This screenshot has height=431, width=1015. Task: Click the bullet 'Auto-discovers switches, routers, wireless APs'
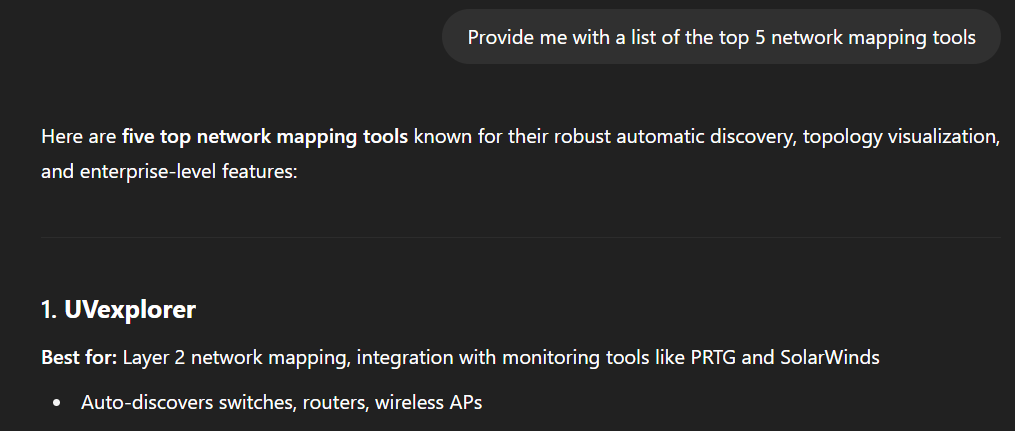(282, 403)
